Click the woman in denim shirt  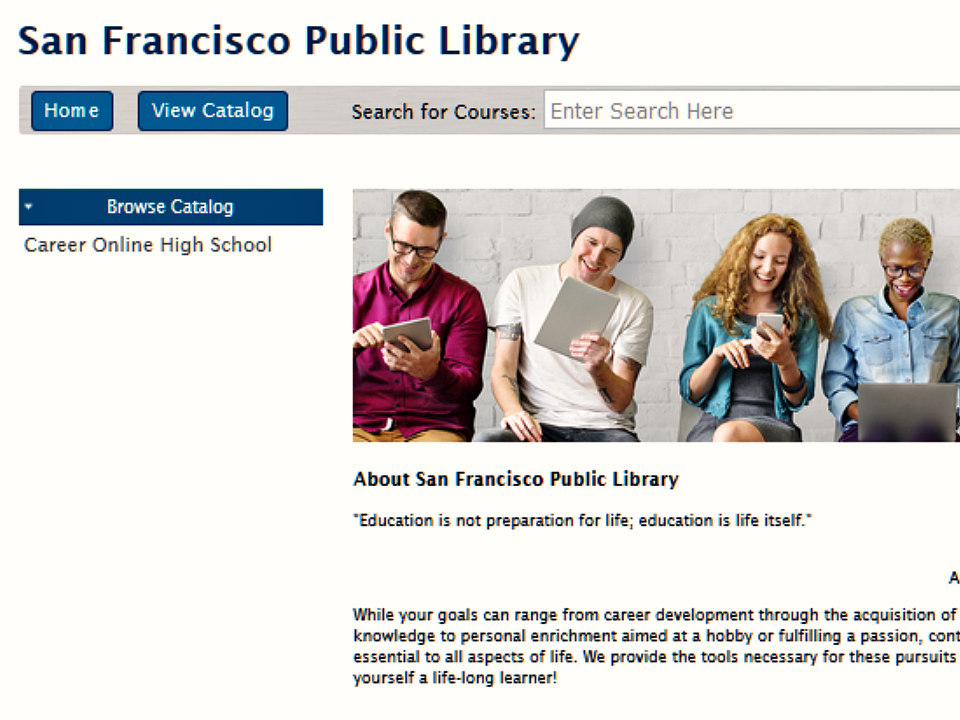point(891,324)
